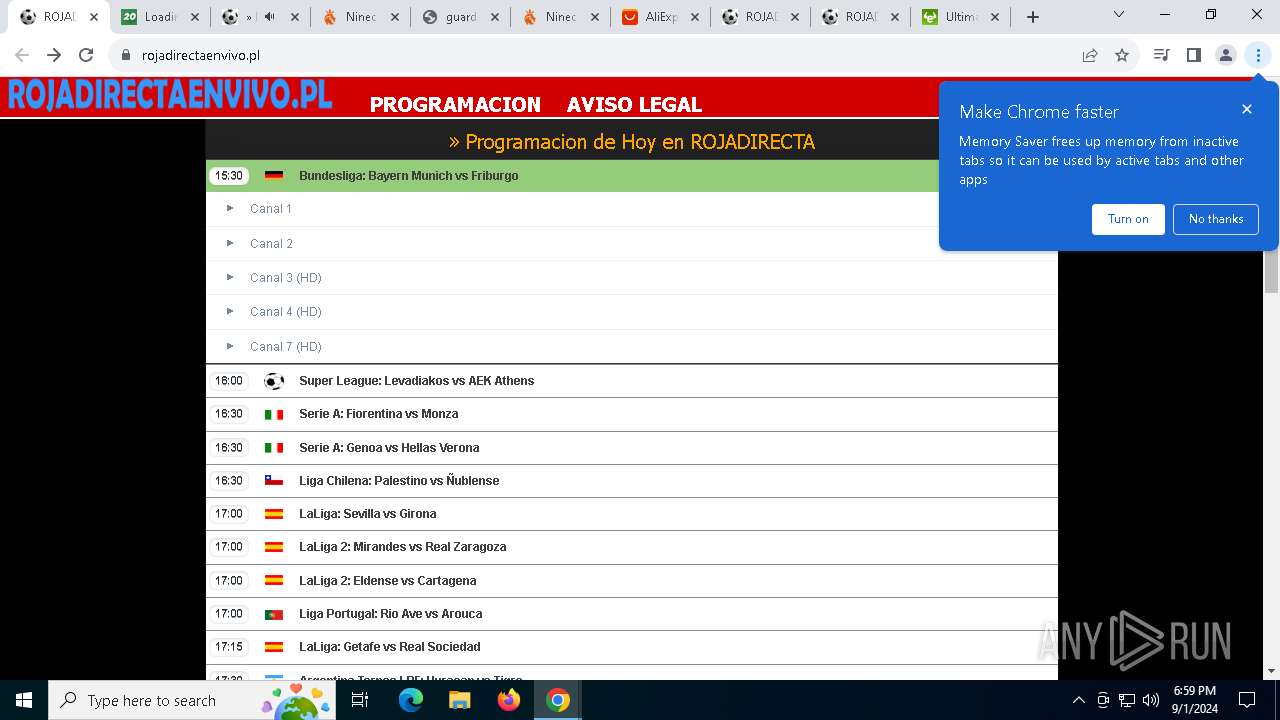The width and height of the screenshot is (1280, 720).
Task: Expand LaLiga: Sevilla vs Girona
Action: click(x=632, y=514)
